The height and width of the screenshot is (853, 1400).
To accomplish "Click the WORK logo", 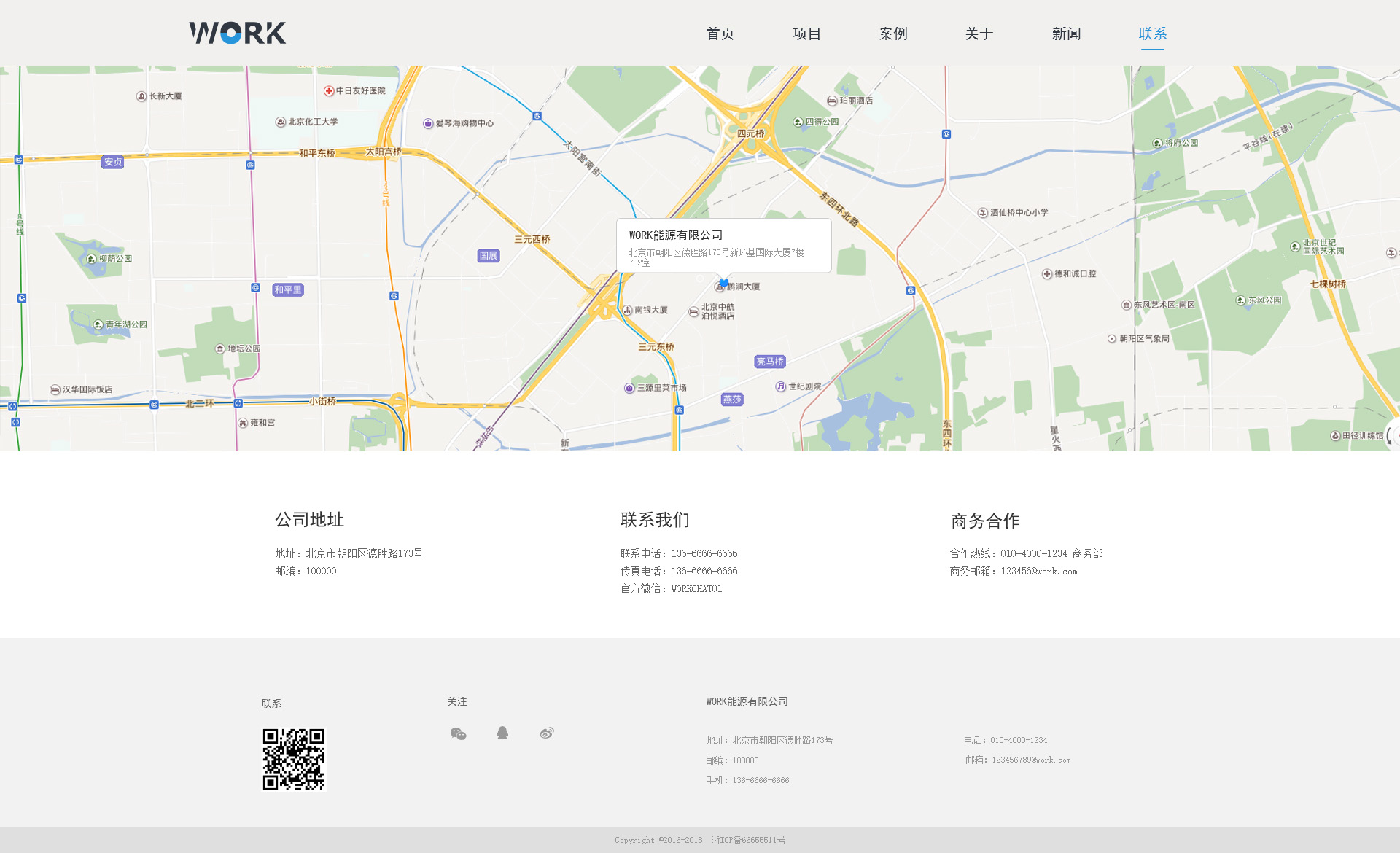I will pyautogui.click(x=238, y=33).
